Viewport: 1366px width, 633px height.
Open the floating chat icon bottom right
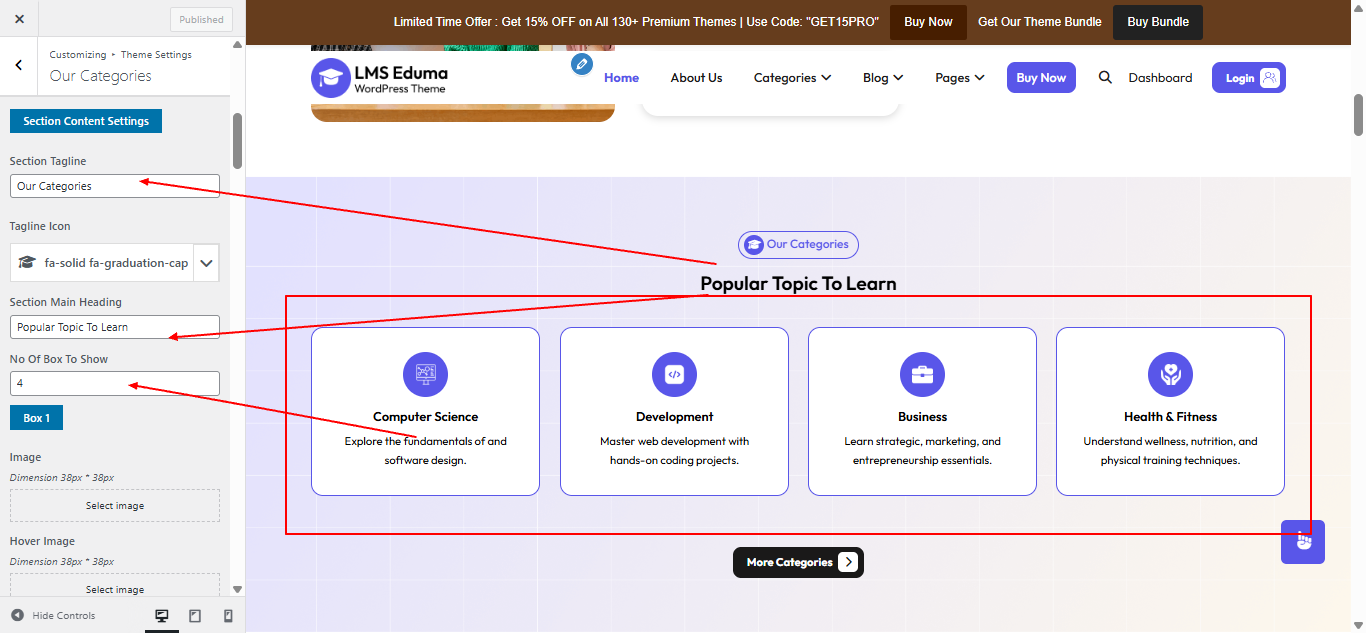pos(1302,541)
